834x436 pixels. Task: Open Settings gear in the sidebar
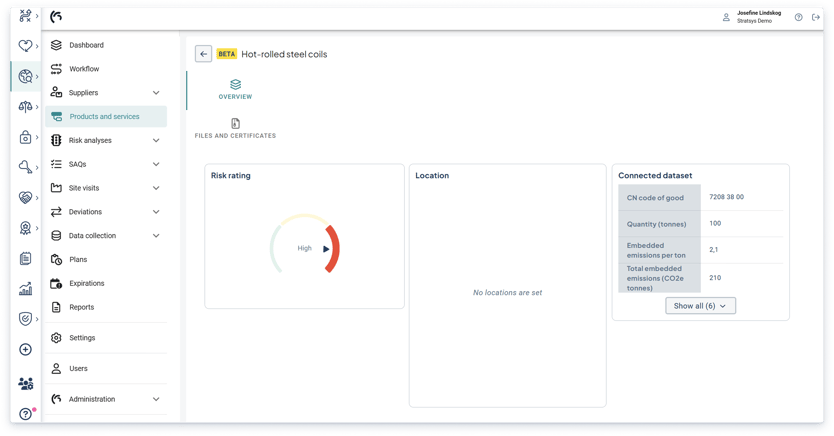click(56, 338)
